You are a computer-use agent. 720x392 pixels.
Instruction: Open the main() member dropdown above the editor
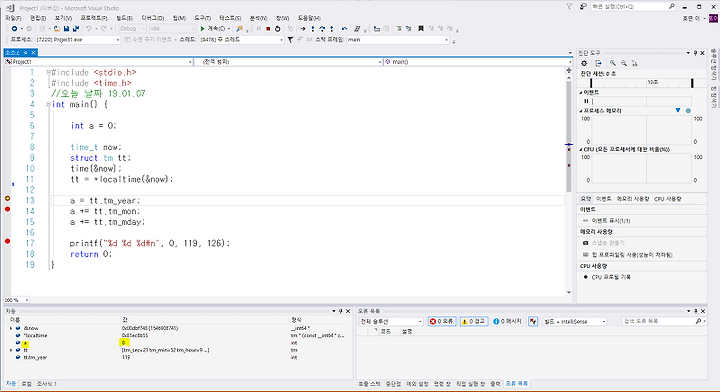[x=478, y=62]
